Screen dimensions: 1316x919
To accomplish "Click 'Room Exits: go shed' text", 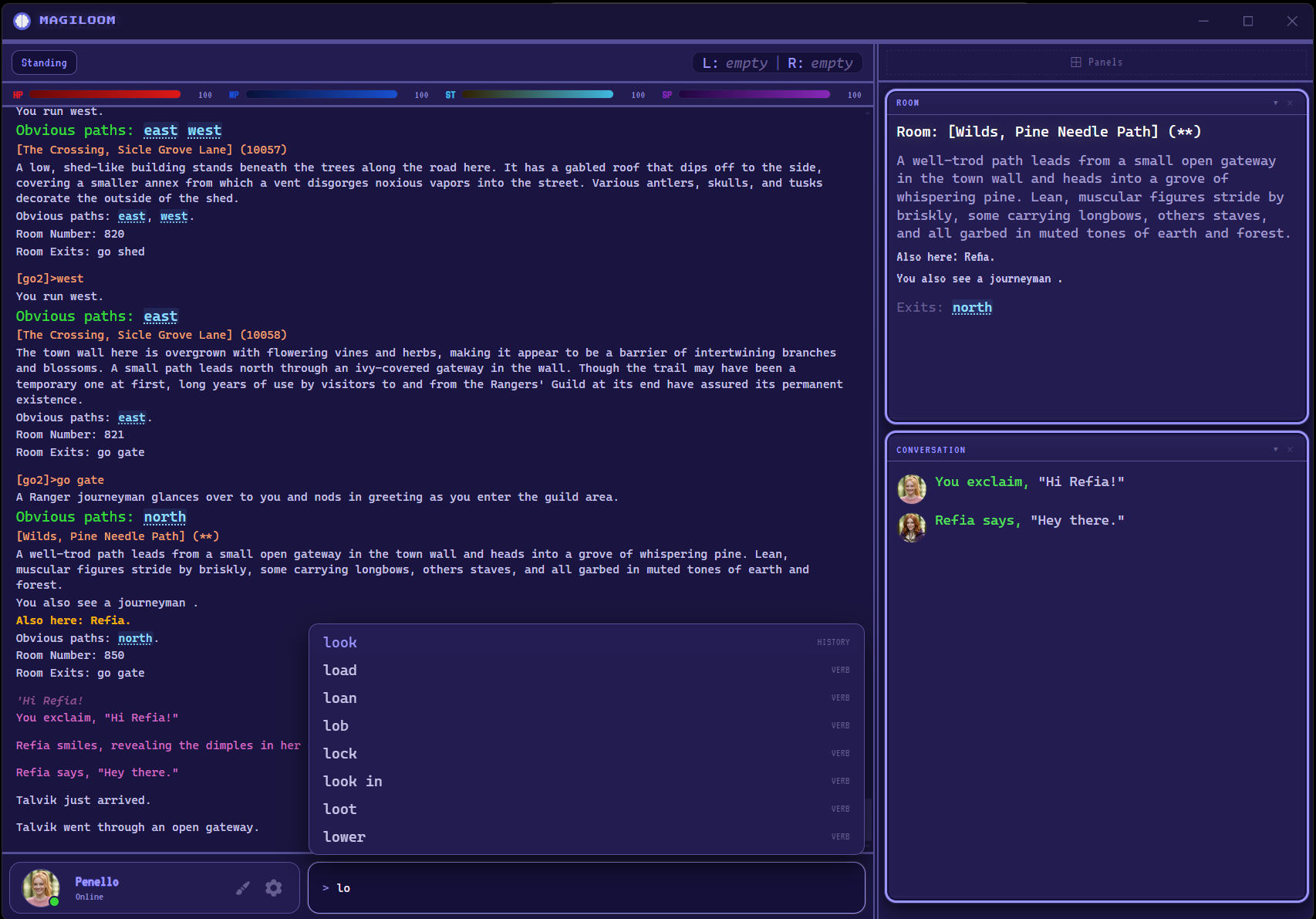I will click(80, 252).
